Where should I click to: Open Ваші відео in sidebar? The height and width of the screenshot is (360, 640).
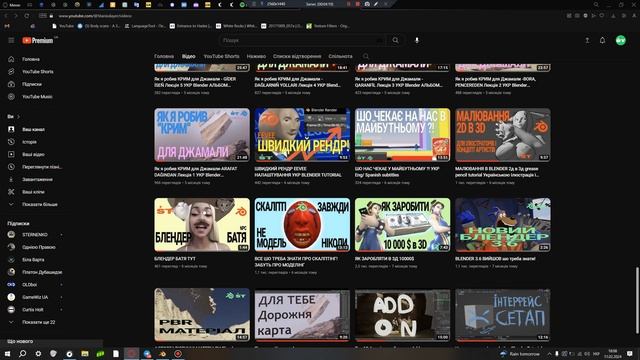33,154
